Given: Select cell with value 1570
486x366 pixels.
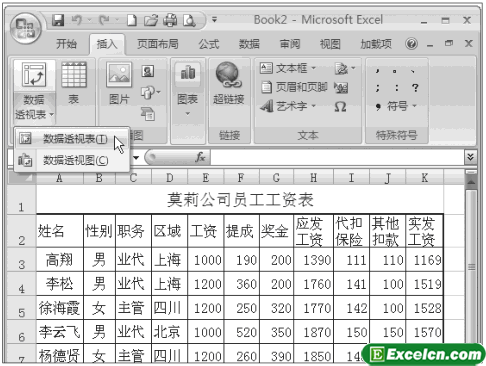Looking at the screenshot, I should click(425, 332).
